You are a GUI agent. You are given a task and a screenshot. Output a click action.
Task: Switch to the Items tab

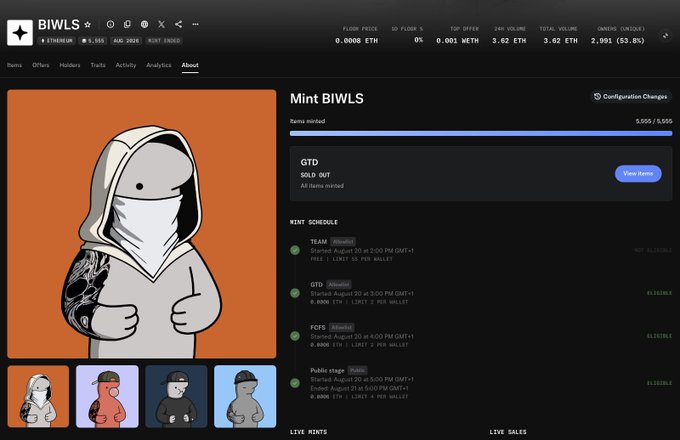(14, 65)
